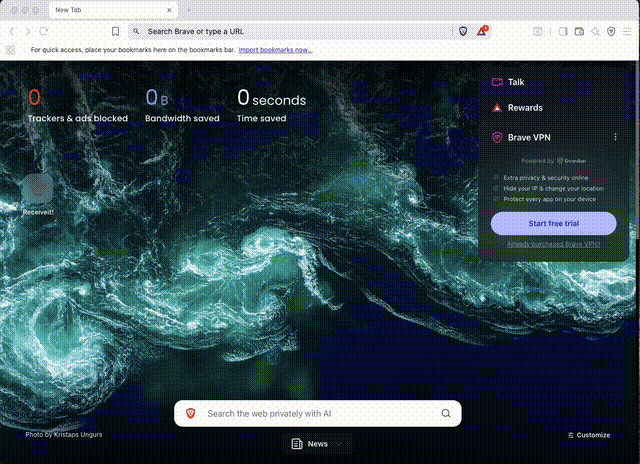Open the Brave Wallet toolbar icon
Screen dimensions: 640x464
pyautogui.click(x=579, y=32)
